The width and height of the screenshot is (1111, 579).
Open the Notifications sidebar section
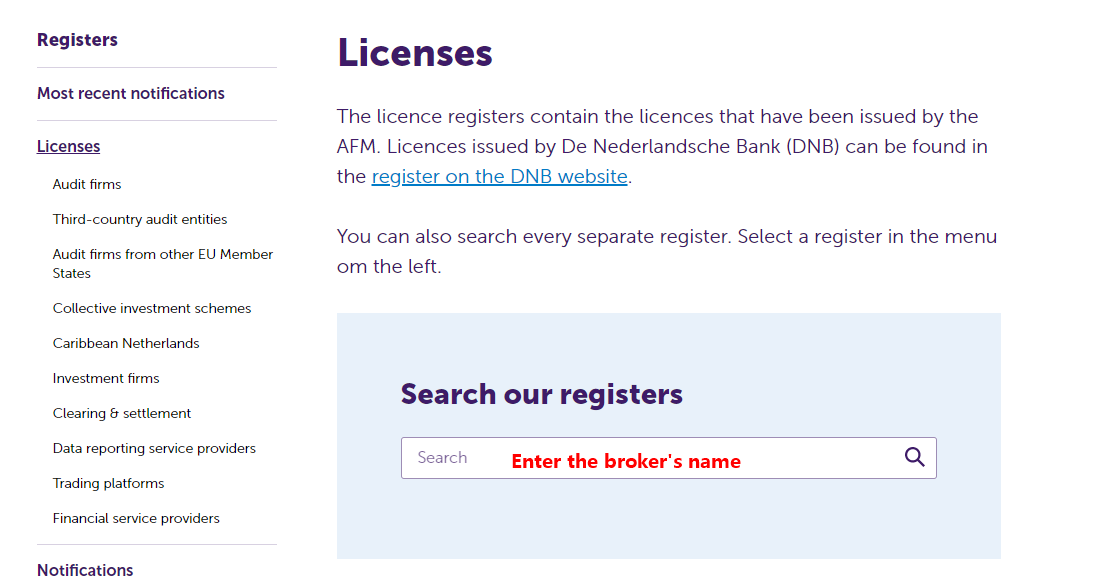tap(85, 569)
